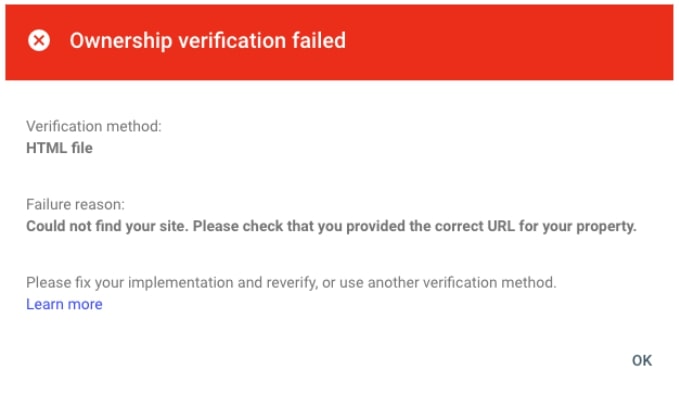Click the "Failure reason:" label
Image resolution: width=679 pixels, height=418 pixels.
click(75, 204)
